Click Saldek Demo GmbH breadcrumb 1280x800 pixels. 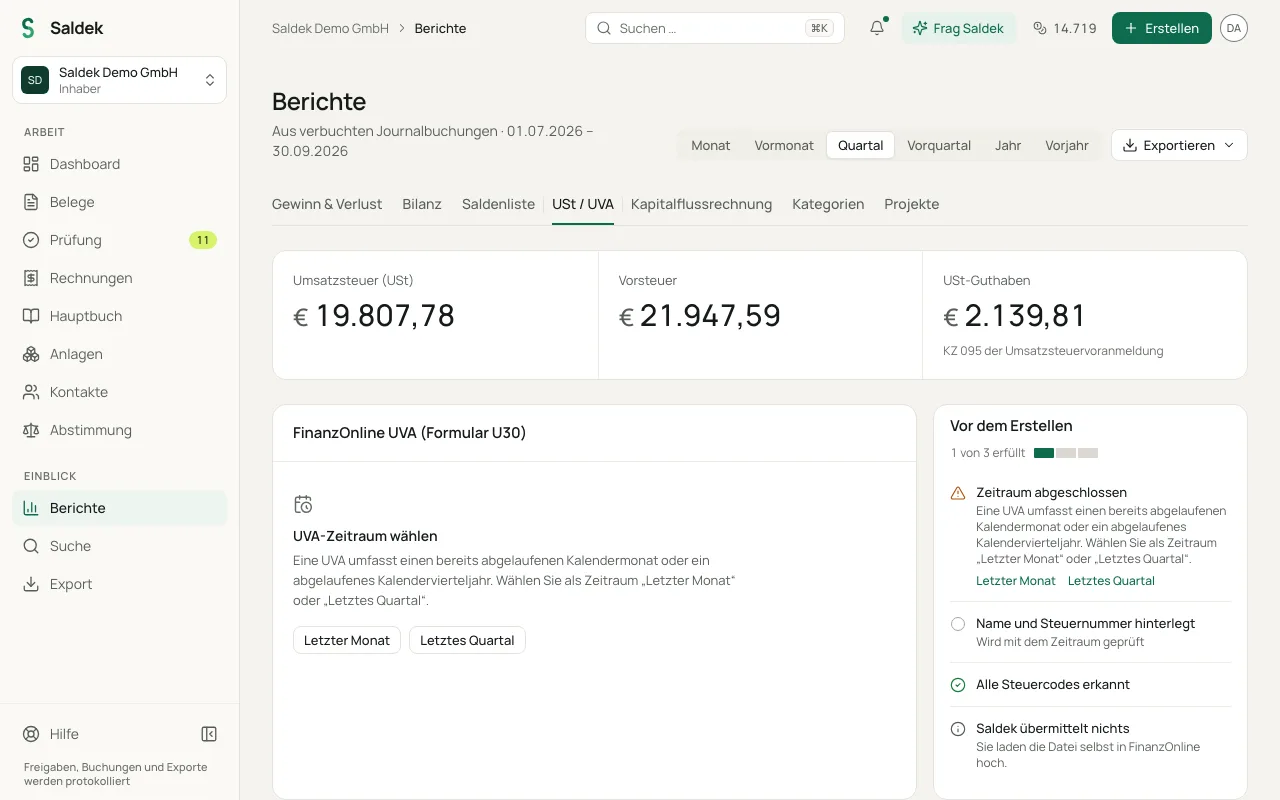point(330,28)
